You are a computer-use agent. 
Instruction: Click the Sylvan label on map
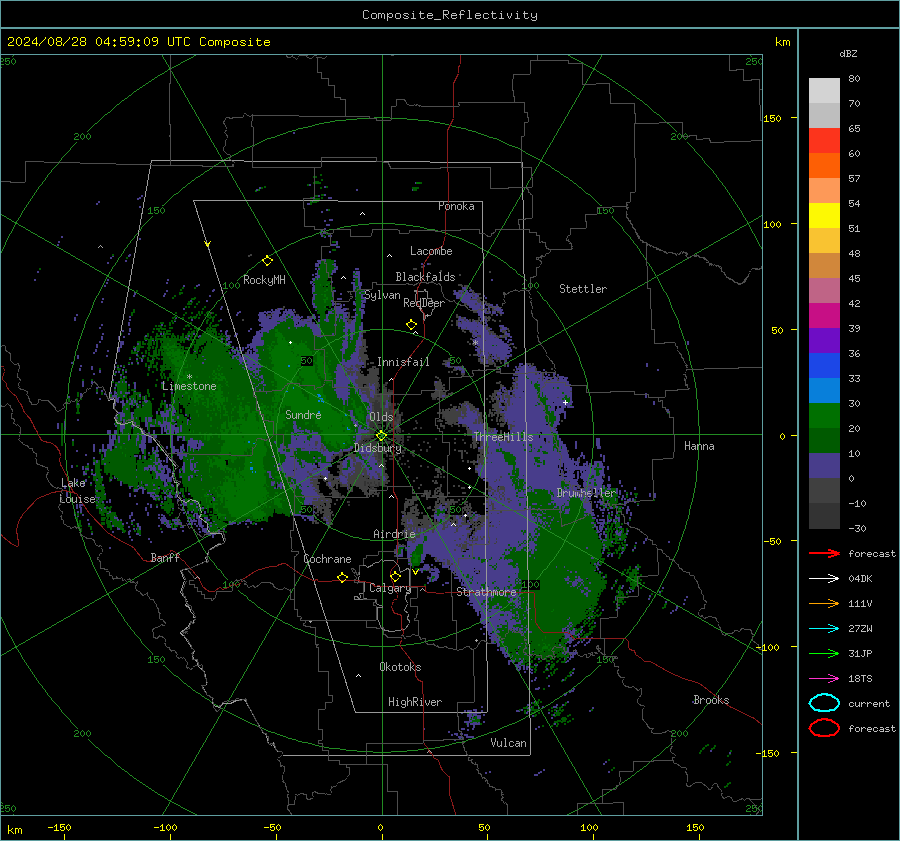point(383,295)
